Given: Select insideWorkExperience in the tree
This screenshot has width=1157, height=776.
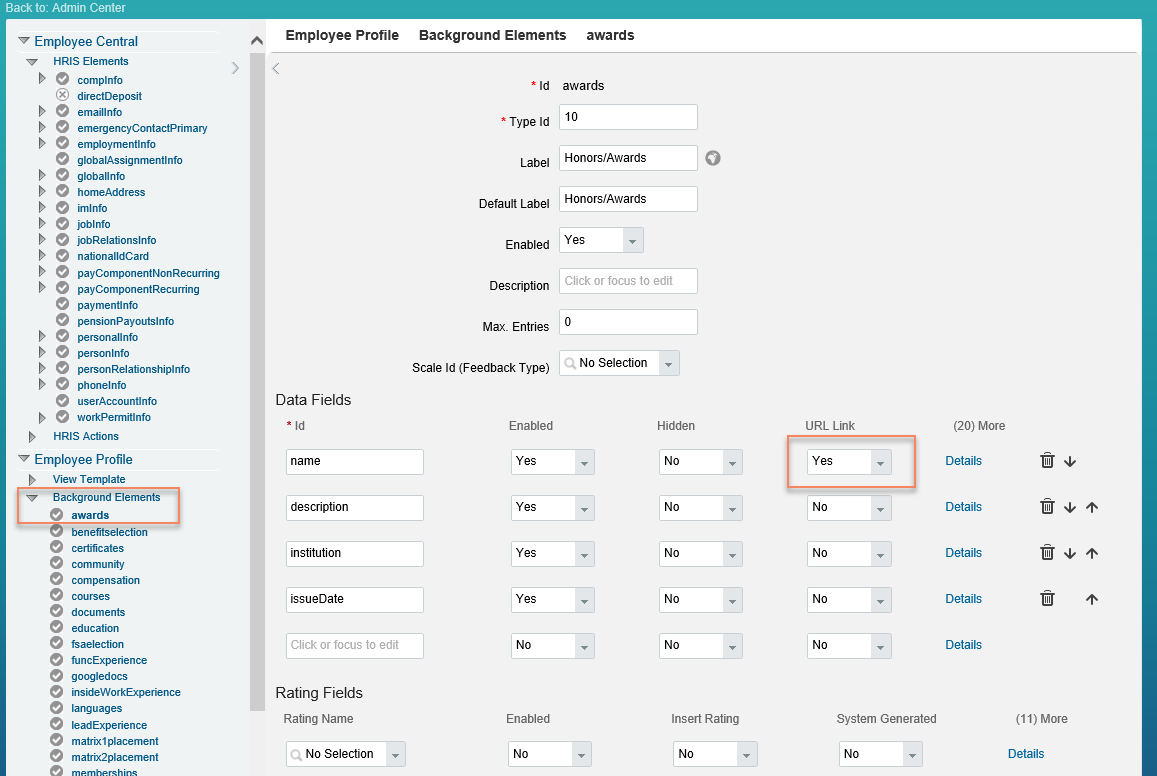Looking at the screenshot, I should tap(126, 692).
